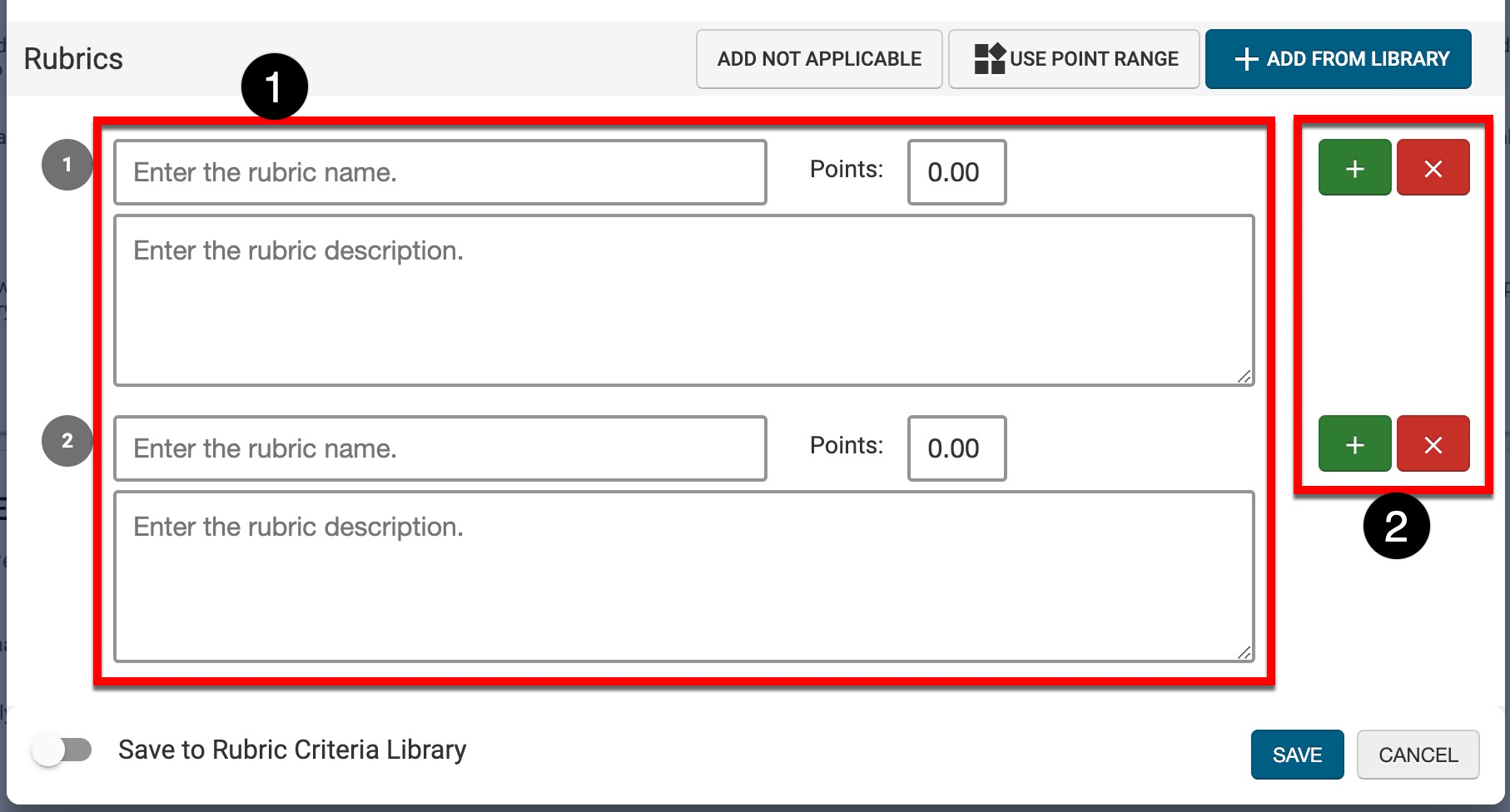Click the resize handle of second description box
The width and height of the screenshot is (1510, 812).
coord(1244,653)
